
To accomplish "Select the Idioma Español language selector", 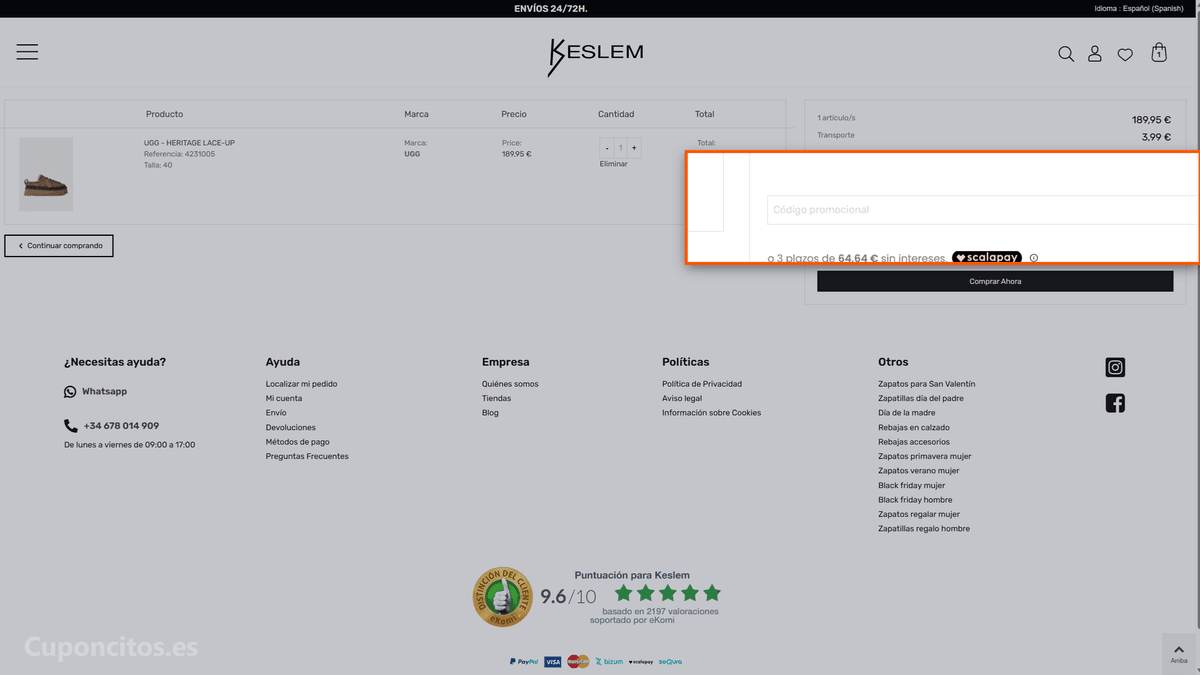I will (x=1139, y=8).
